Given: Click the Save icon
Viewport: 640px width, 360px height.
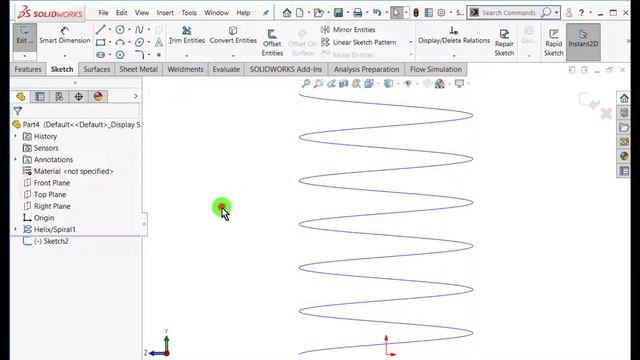Looking at the screenshot, I should tap(338, 13).
